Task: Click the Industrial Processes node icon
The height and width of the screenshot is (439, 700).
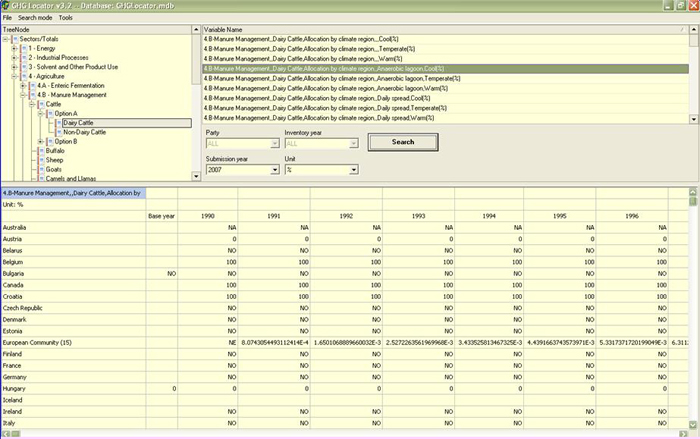Action: click(23, 57)
